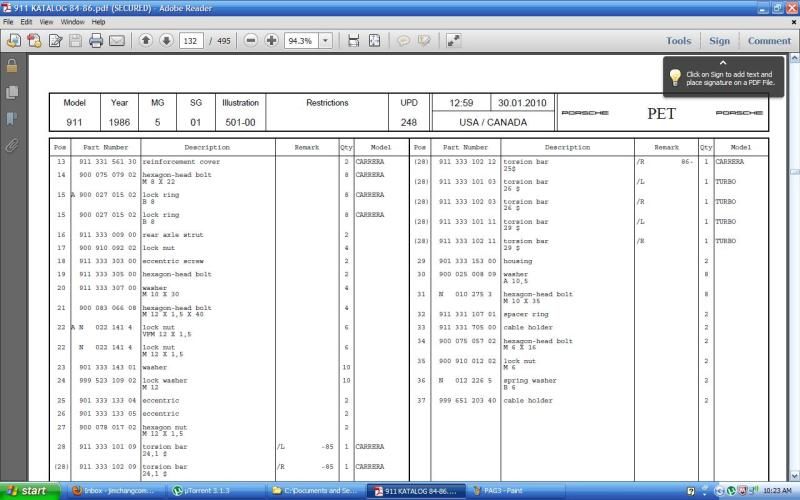Go to next page with down arrow
The width and height of the screenshot is (800, 500).
[x=166, y=40]
